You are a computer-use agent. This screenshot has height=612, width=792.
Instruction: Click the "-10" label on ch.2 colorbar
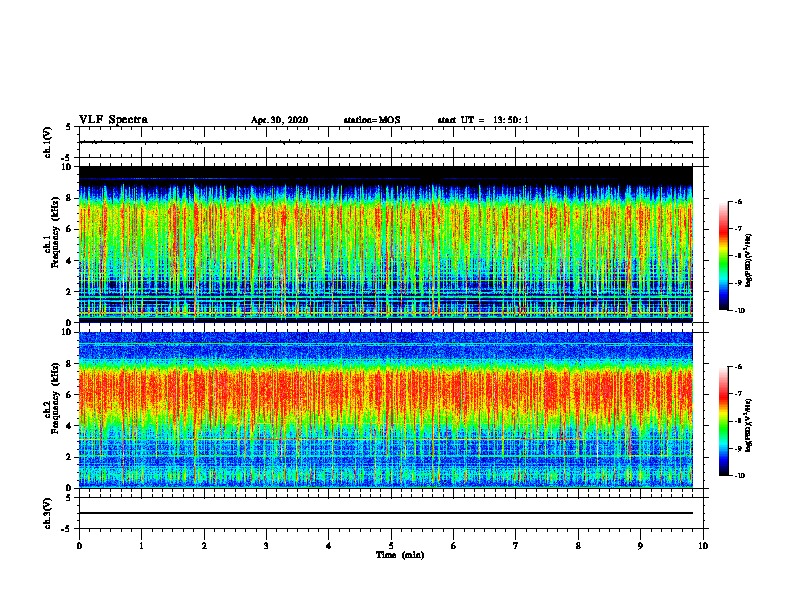740,476
